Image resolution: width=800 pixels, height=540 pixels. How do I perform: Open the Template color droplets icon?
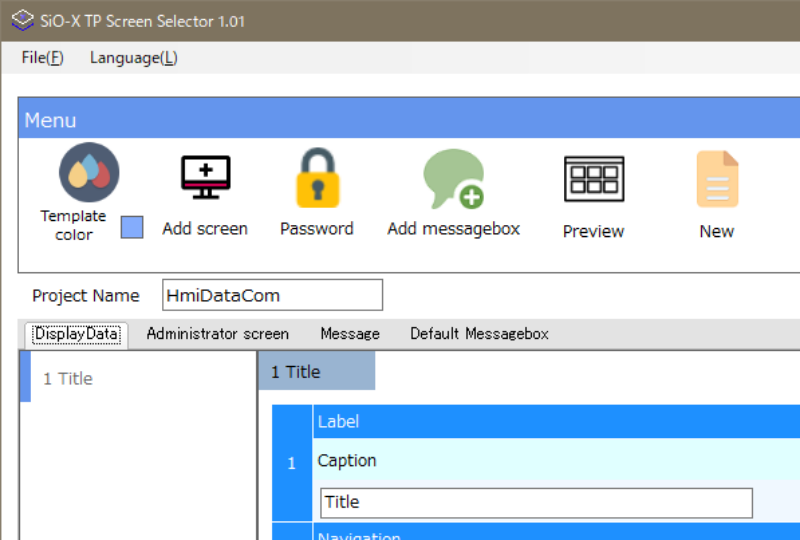click(x=89, y=173)
